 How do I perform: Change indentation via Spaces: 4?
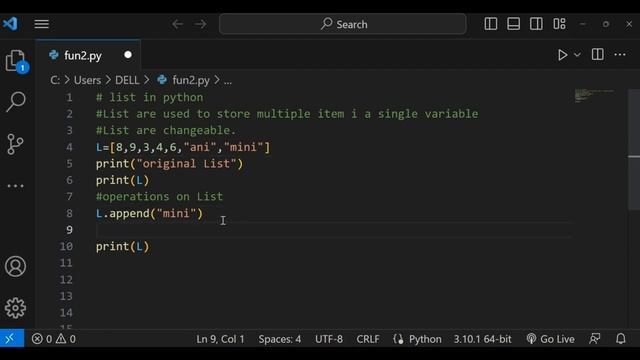pos(280,339)
